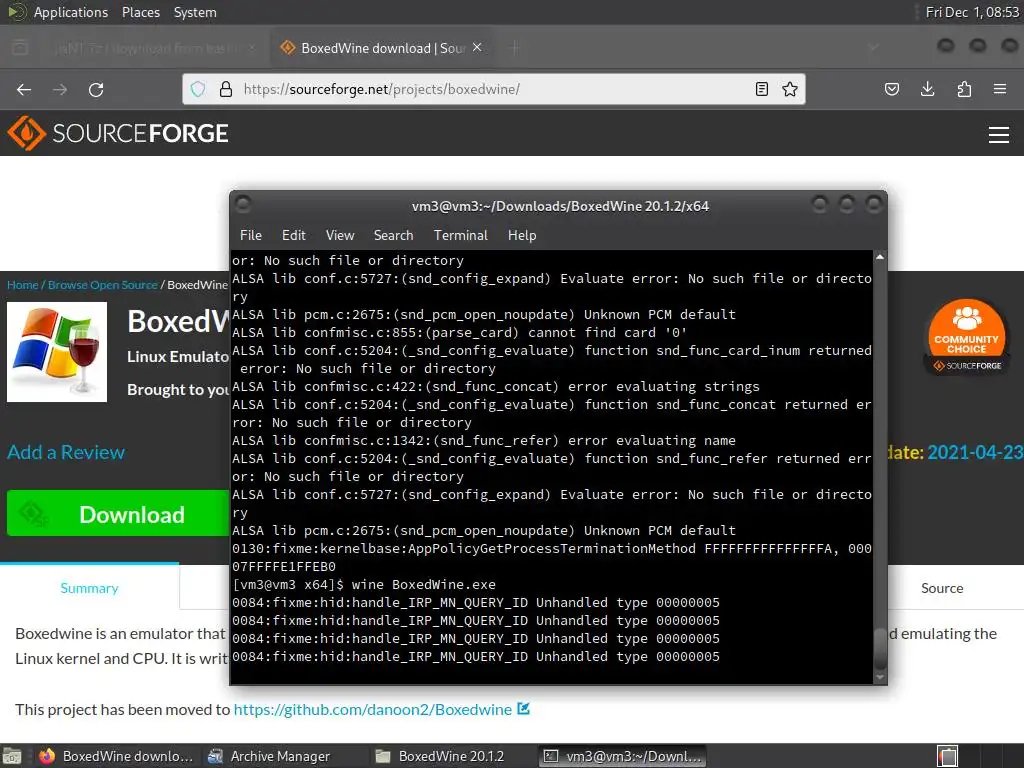The width and height of the screenshot is (1024, 768).
Task: Switch to BoxedWine download taskbar window
Action: 116,756
